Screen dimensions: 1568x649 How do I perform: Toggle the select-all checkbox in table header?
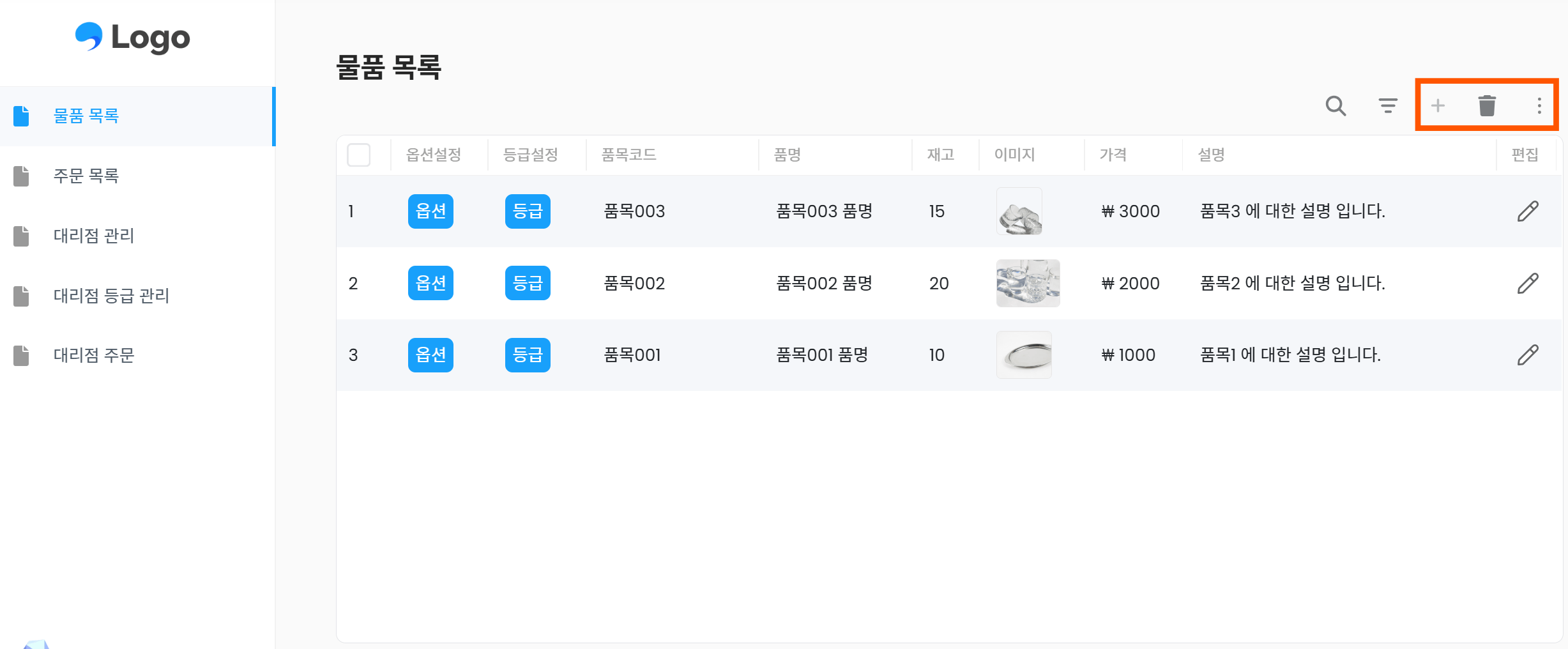358,154
